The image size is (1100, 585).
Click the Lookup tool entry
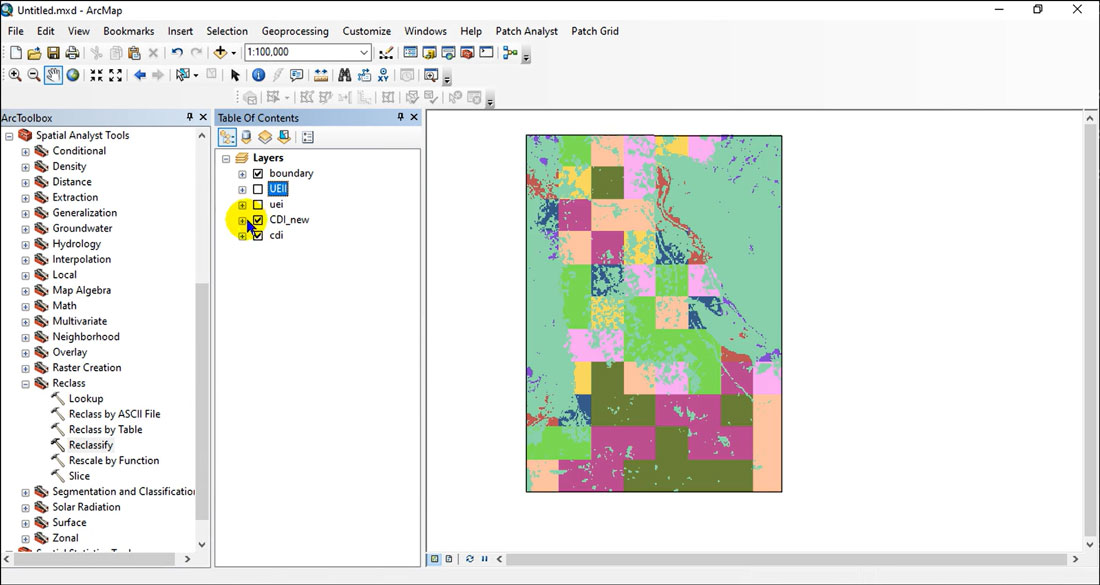coord(85,399)
